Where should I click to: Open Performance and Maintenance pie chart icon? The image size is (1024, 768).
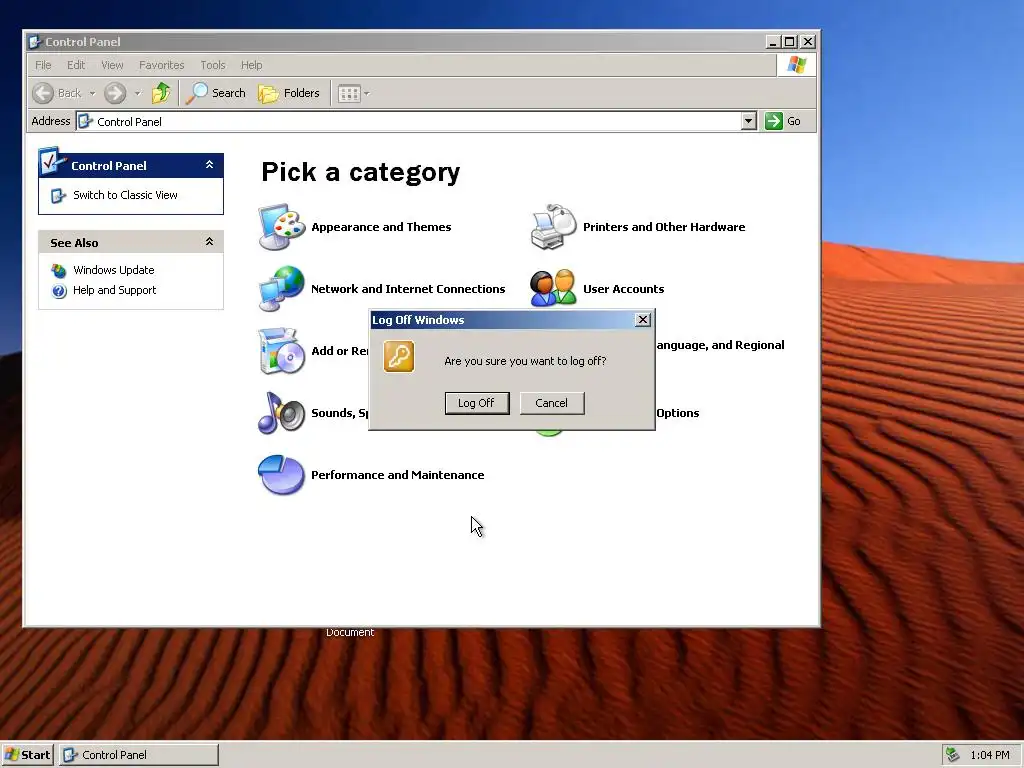point(281,475)
